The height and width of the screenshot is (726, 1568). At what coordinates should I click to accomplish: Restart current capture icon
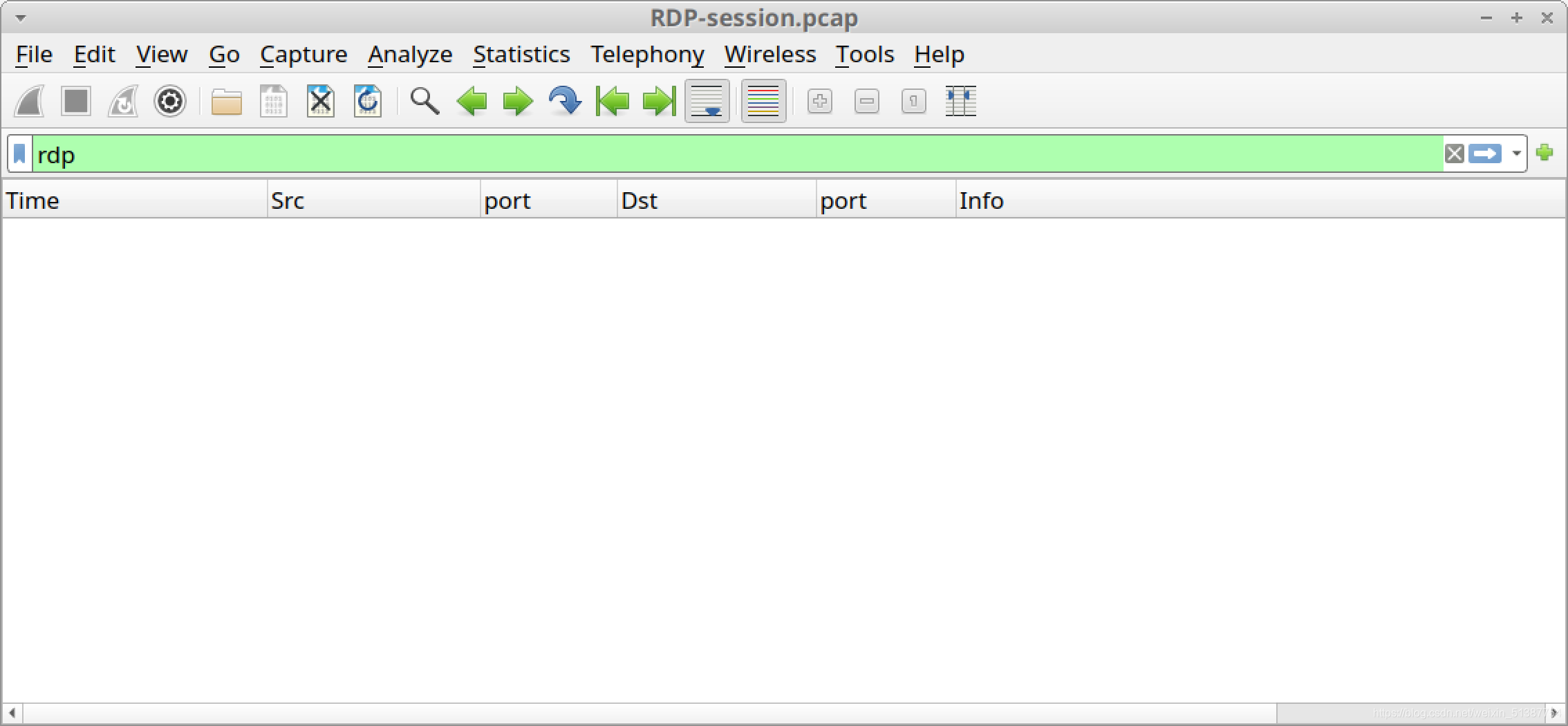(123, 102)
